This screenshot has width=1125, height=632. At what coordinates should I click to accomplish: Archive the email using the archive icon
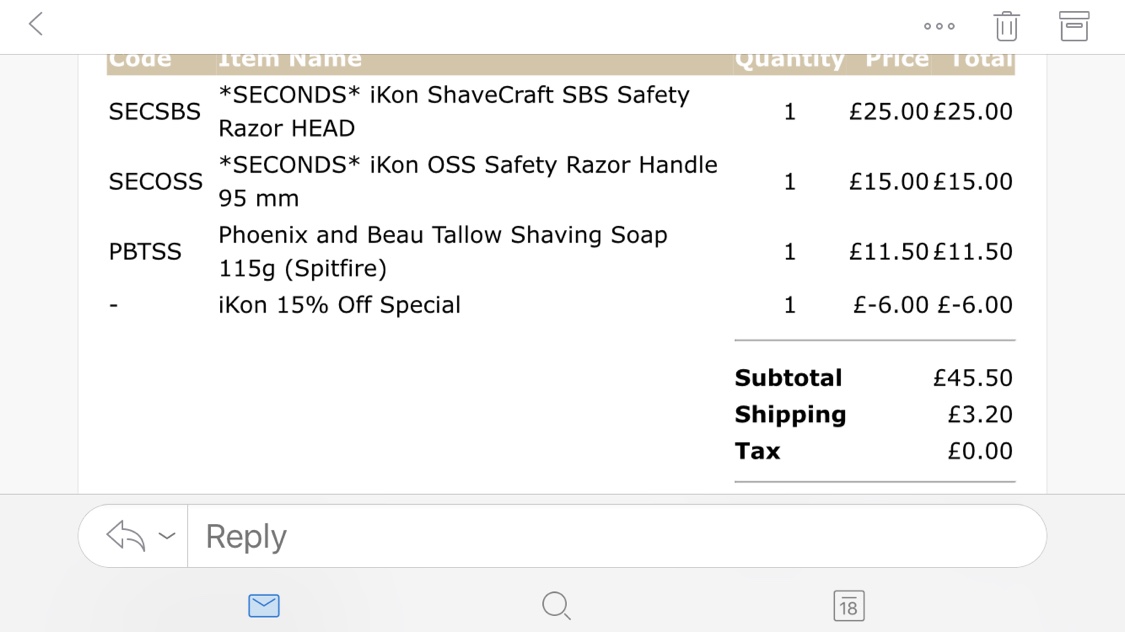click(1074, 26)
